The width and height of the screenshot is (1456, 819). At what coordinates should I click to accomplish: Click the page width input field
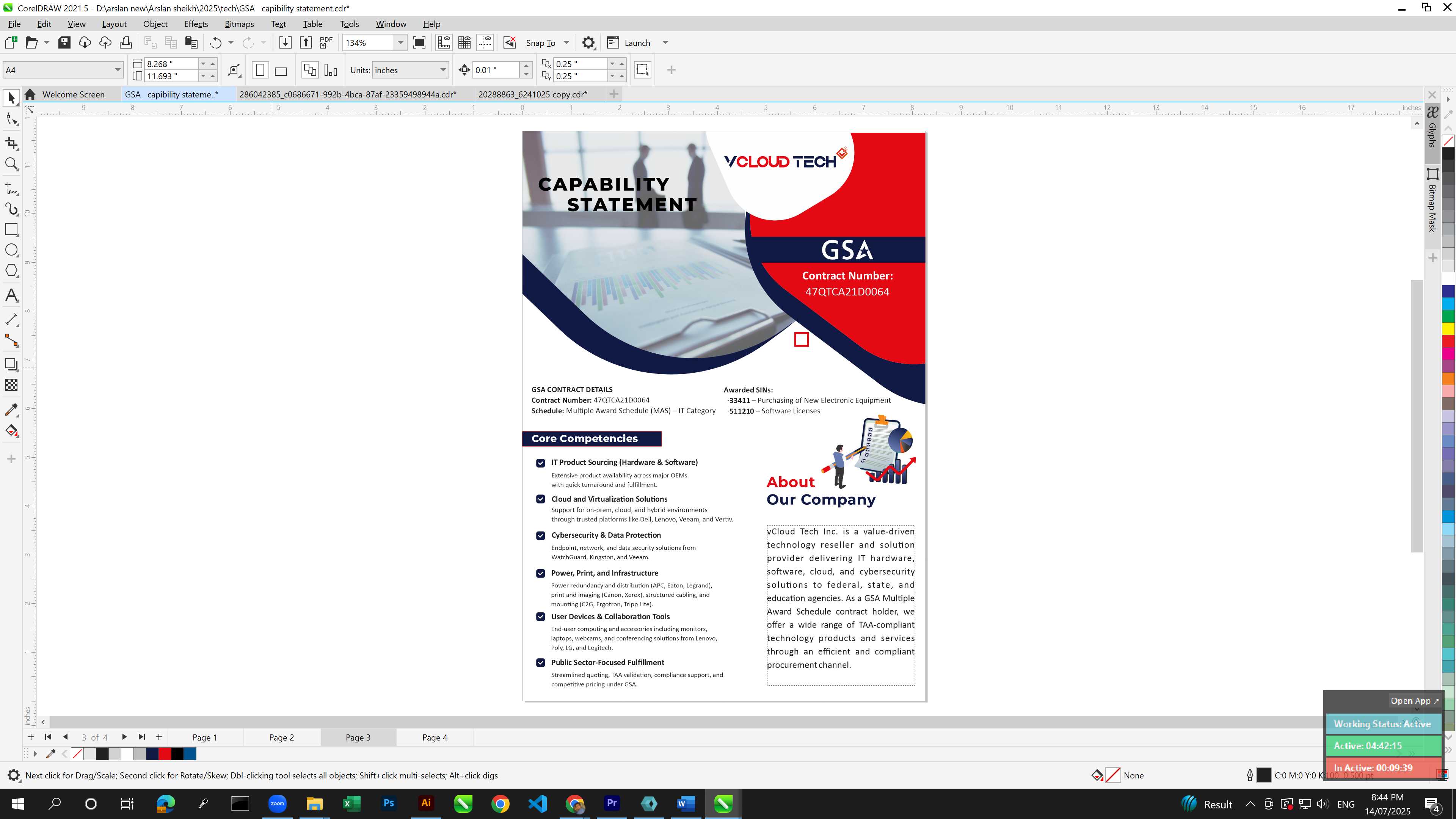[x=171, y=64]
